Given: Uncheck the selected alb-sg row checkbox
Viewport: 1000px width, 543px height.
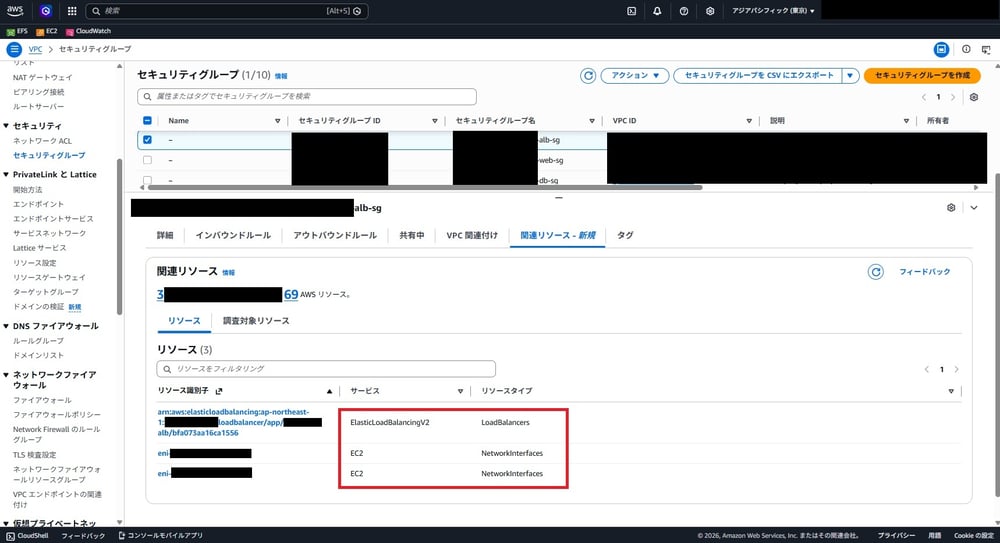Looking at the screenshot, I should pos(148,140).
